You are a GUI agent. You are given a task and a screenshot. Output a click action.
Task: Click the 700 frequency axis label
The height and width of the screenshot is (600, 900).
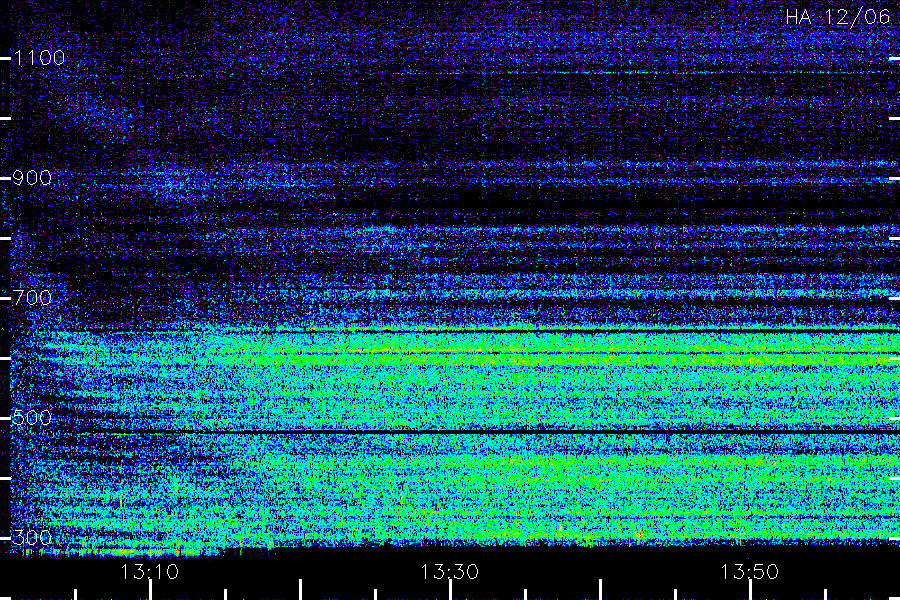32,298
